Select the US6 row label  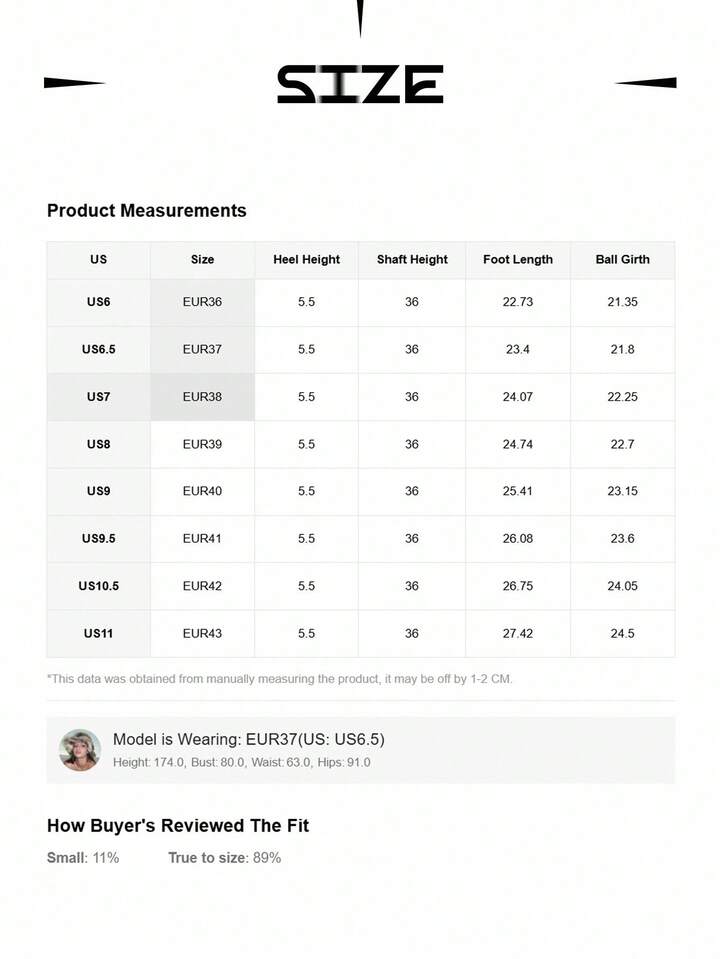coord(98,302)
